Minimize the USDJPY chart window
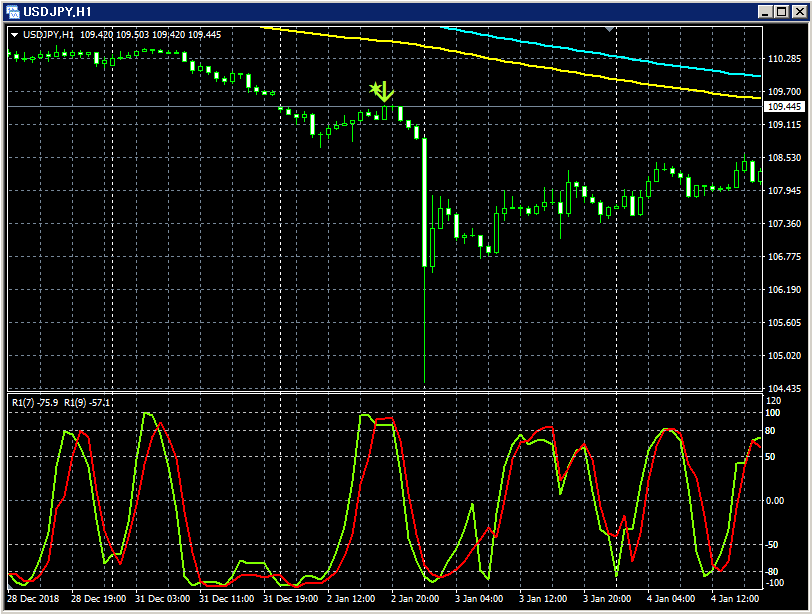The image size is (812, 614). [765, 12]
